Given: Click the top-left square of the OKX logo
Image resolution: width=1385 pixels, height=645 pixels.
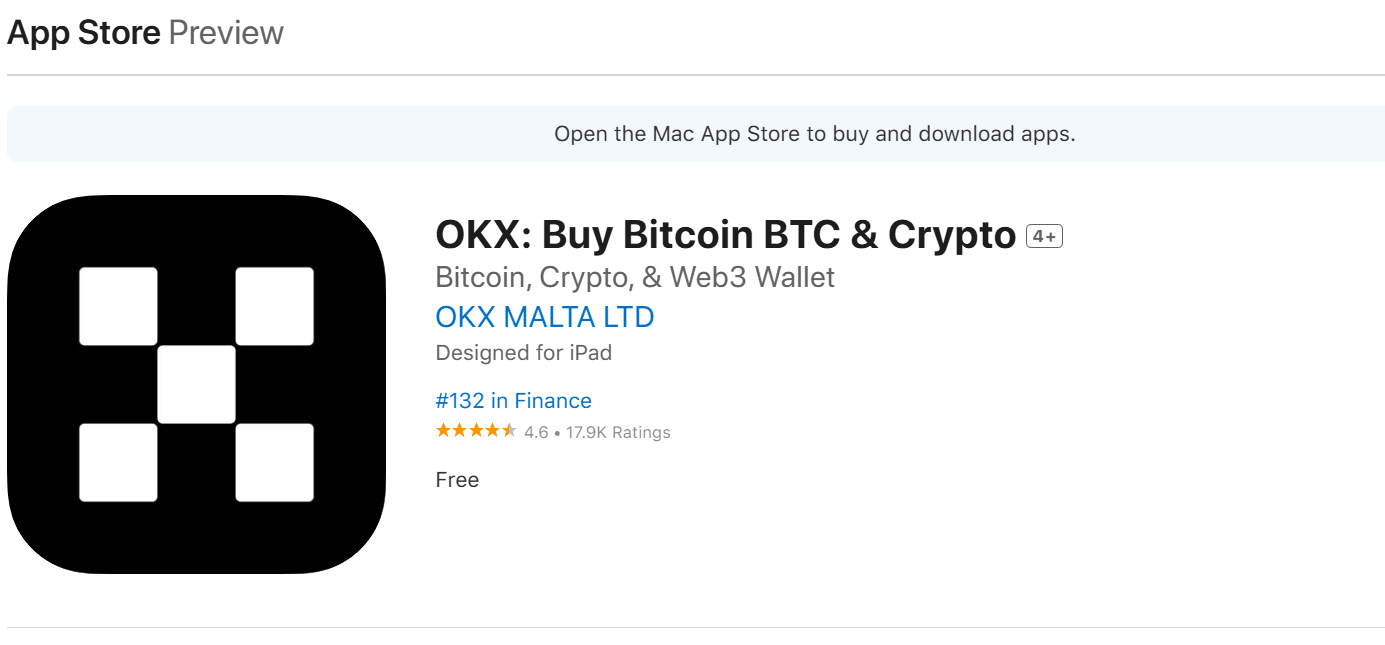Looking at the screenshot, I should pyautogui.click(x=118, y=305).
